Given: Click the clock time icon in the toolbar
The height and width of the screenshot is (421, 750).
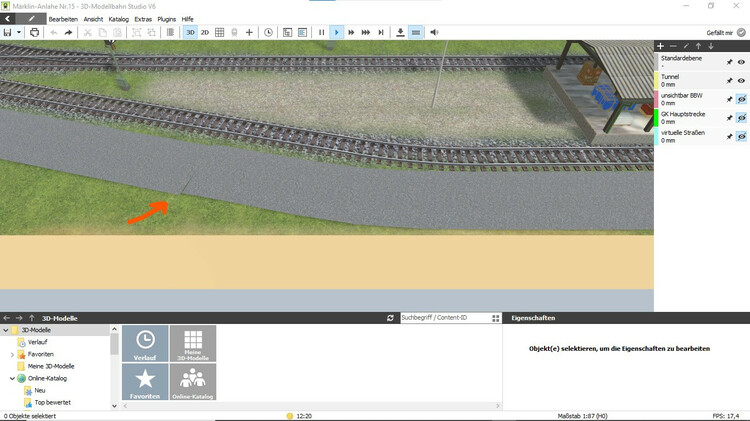Looking at the screenshot, I should (x=268, y=32).
